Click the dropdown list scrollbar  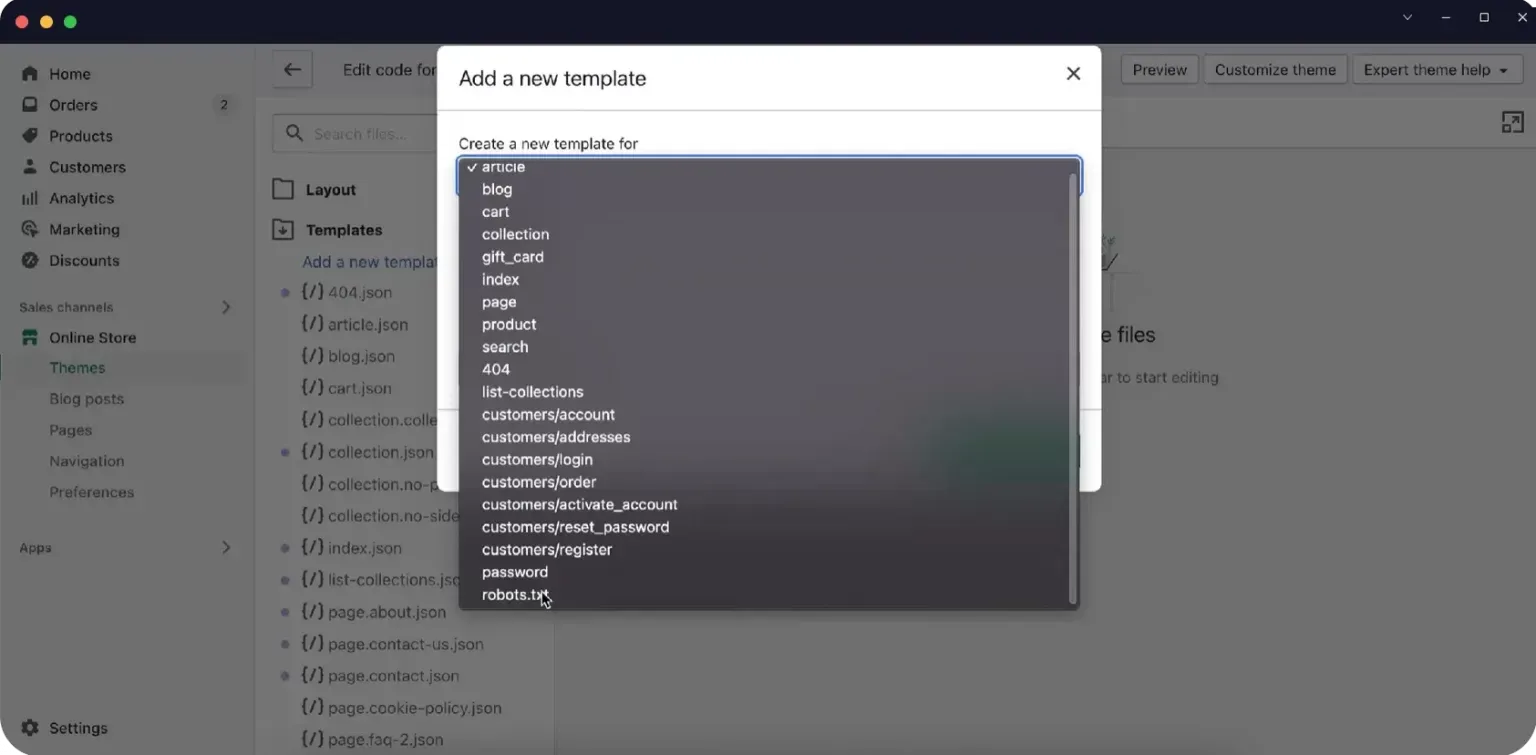pos(1073,388)
